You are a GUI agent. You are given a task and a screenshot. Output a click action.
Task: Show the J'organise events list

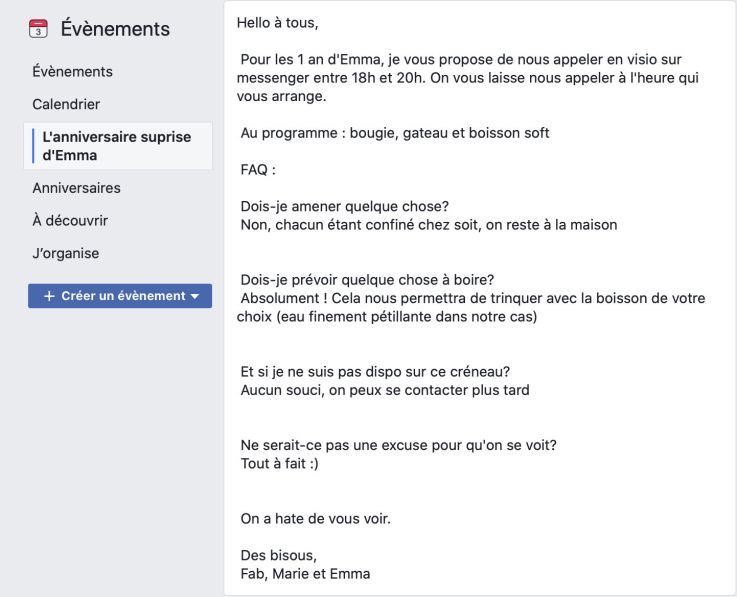coord(65,253)
